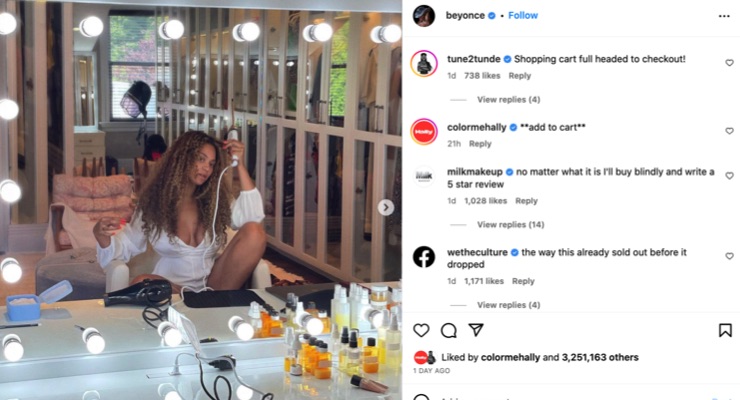Expand View replies (4) under tune2tunde
Screen dimensions: 740x400
508,100
